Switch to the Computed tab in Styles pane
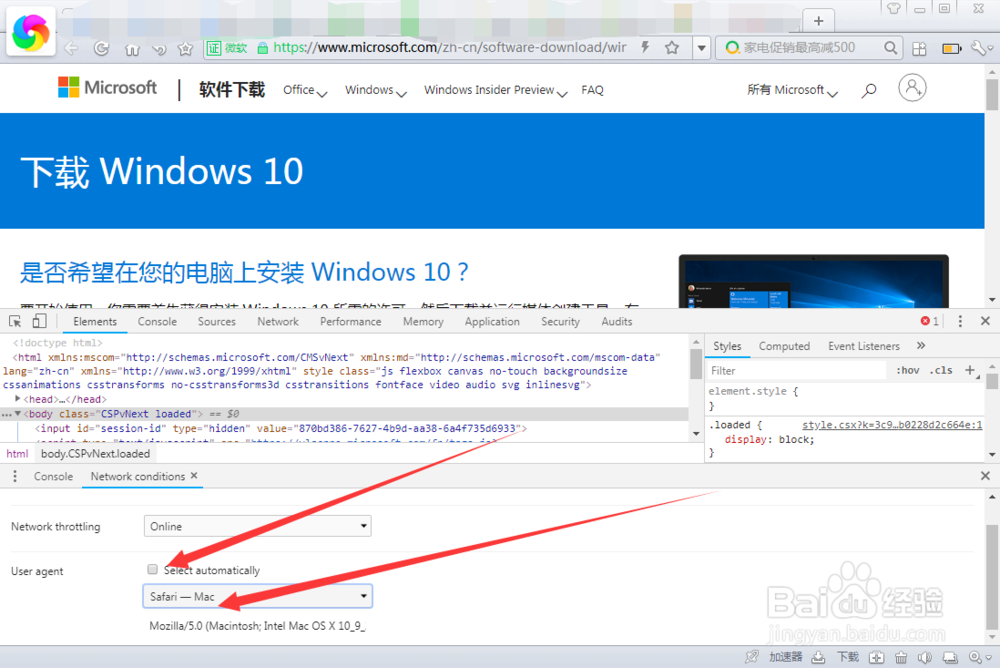The image size is (1000, 668). point(784,346)
